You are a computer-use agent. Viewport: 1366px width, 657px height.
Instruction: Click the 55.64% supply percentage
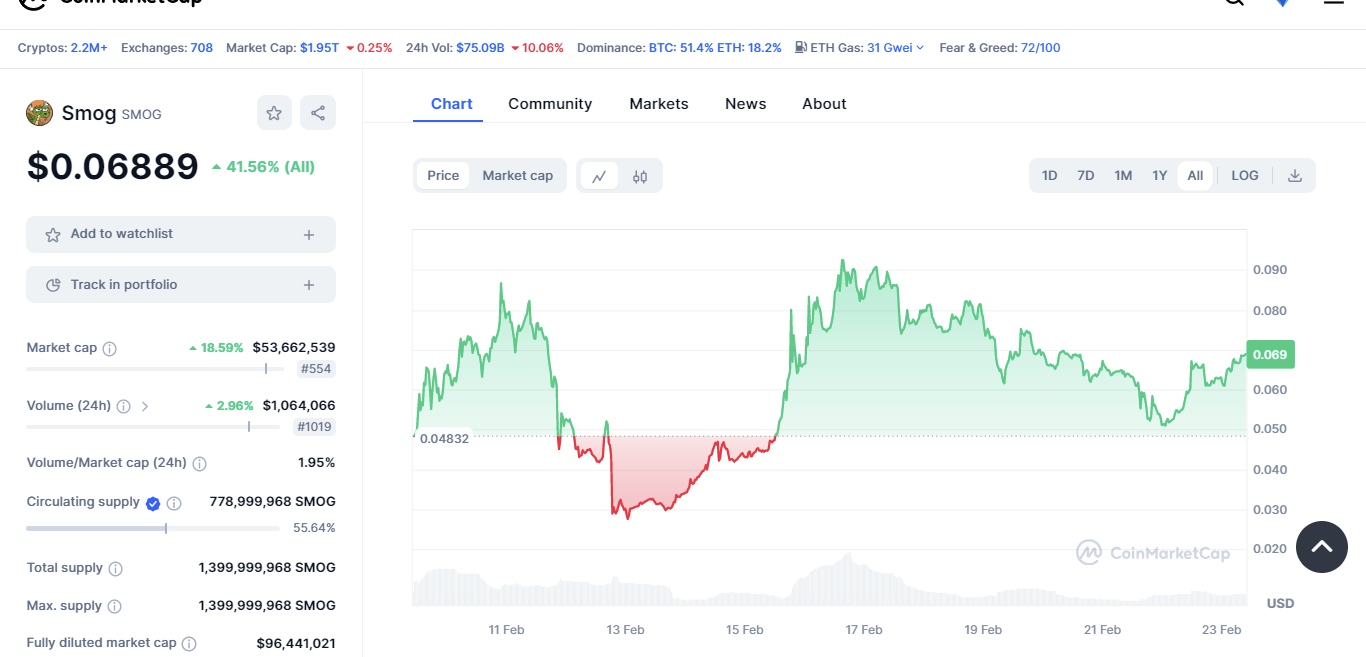tap(314, 528)
